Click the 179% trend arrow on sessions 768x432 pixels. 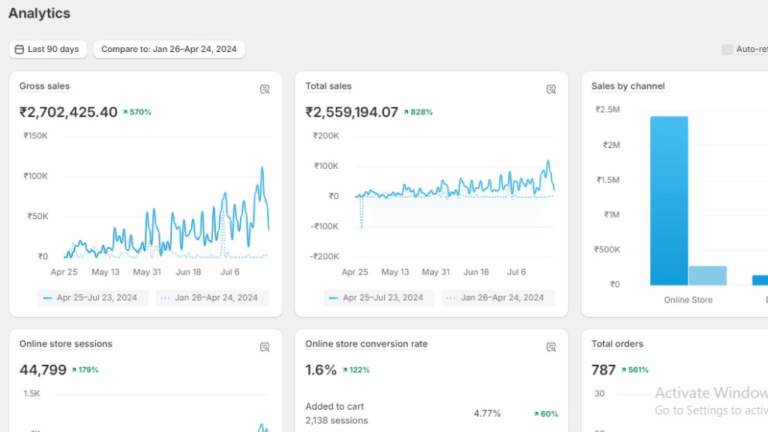[76, 370]
